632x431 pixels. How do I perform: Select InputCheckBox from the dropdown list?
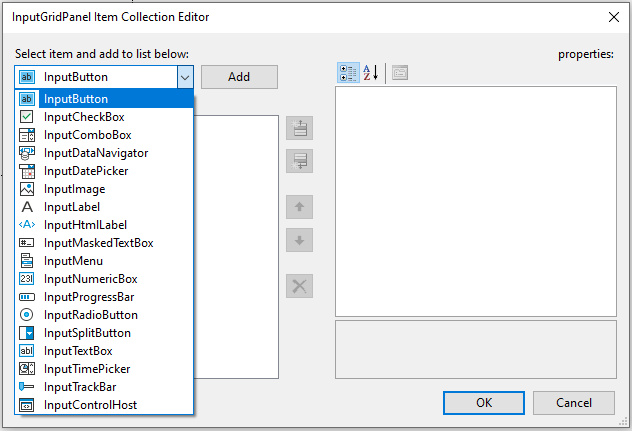84,117
